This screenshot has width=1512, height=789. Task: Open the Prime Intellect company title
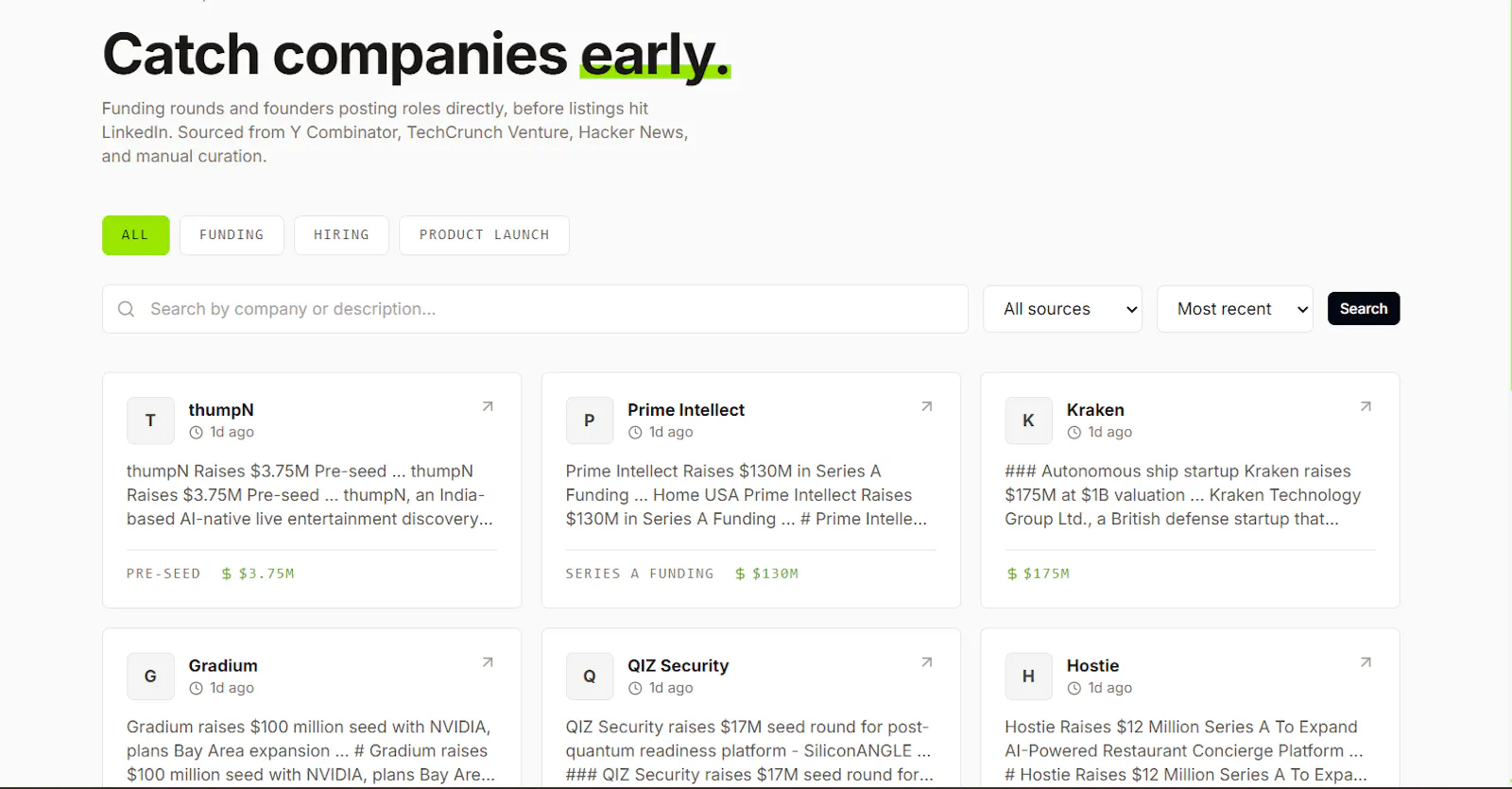686,410
